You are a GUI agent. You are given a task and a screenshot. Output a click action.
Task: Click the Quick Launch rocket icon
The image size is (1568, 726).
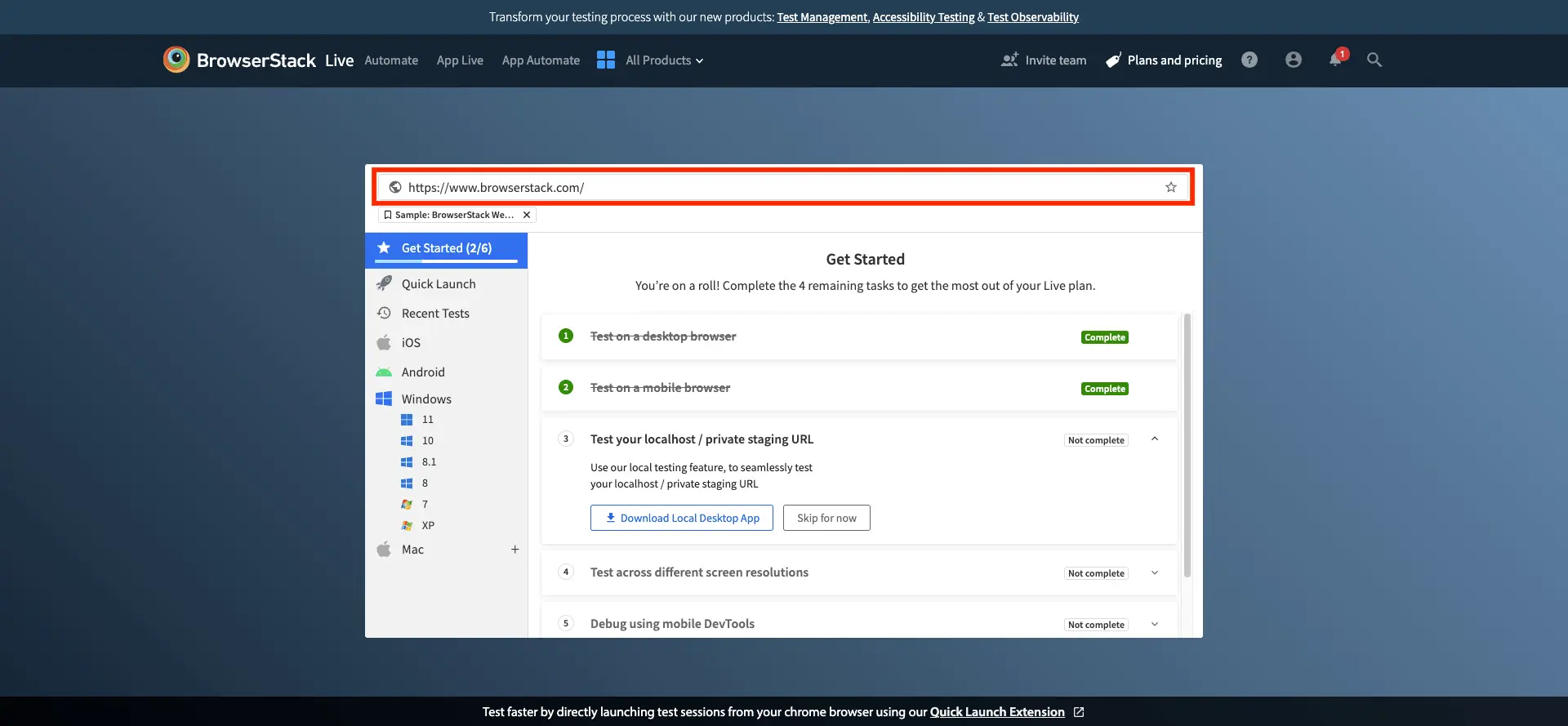384,283
